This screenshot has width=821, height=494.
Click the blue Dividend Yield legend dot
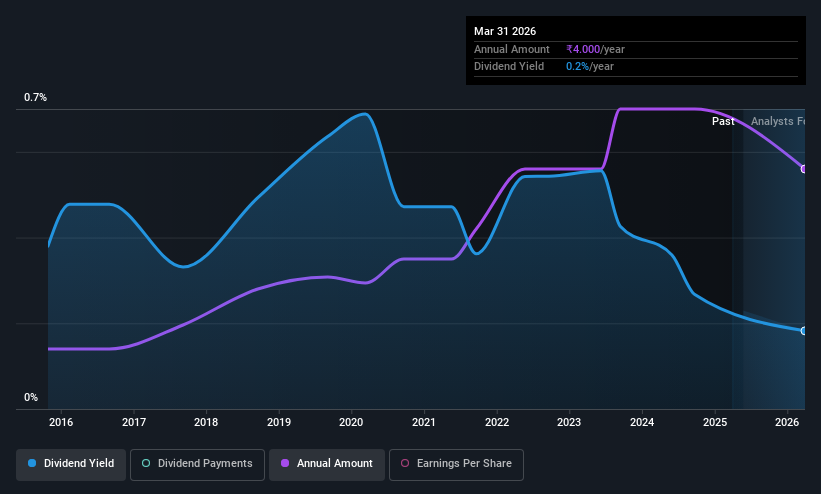32,463
